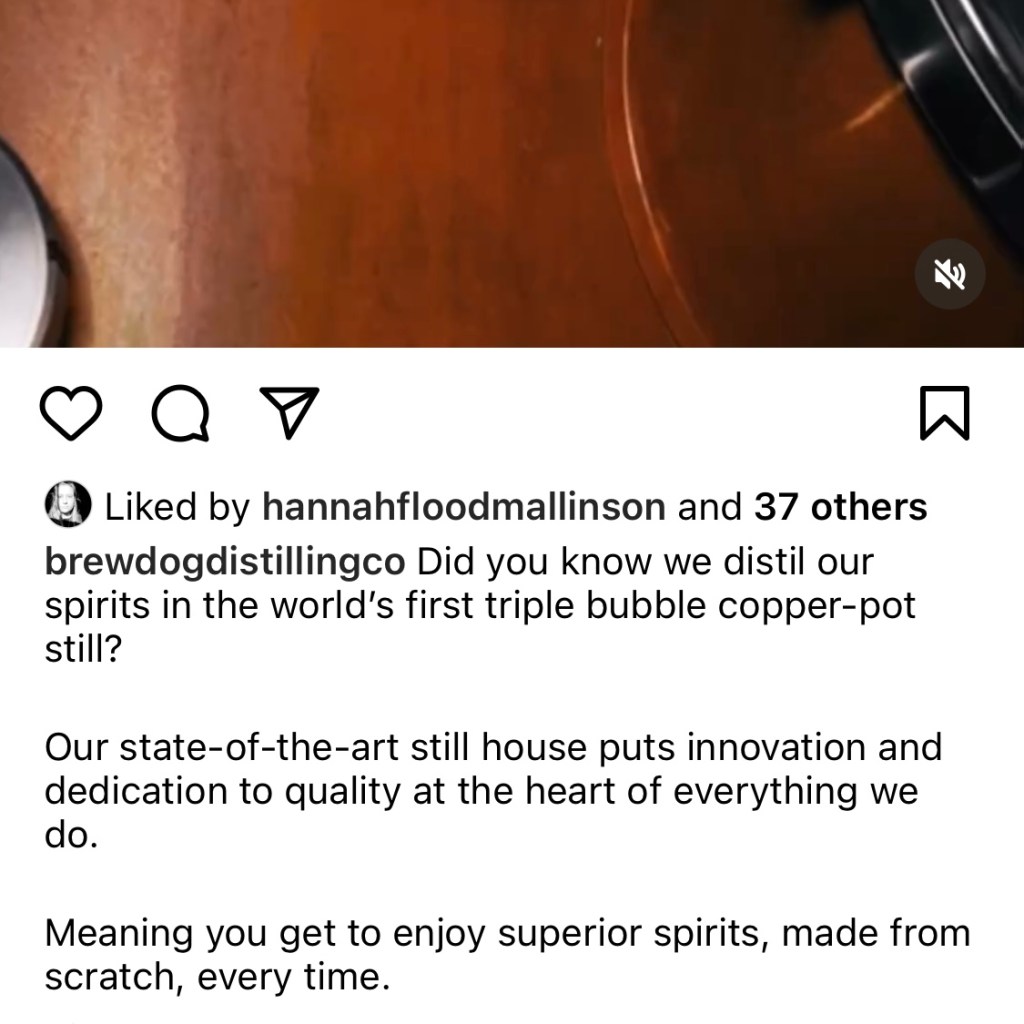Click the "Liked by" text

click(177, 507)
